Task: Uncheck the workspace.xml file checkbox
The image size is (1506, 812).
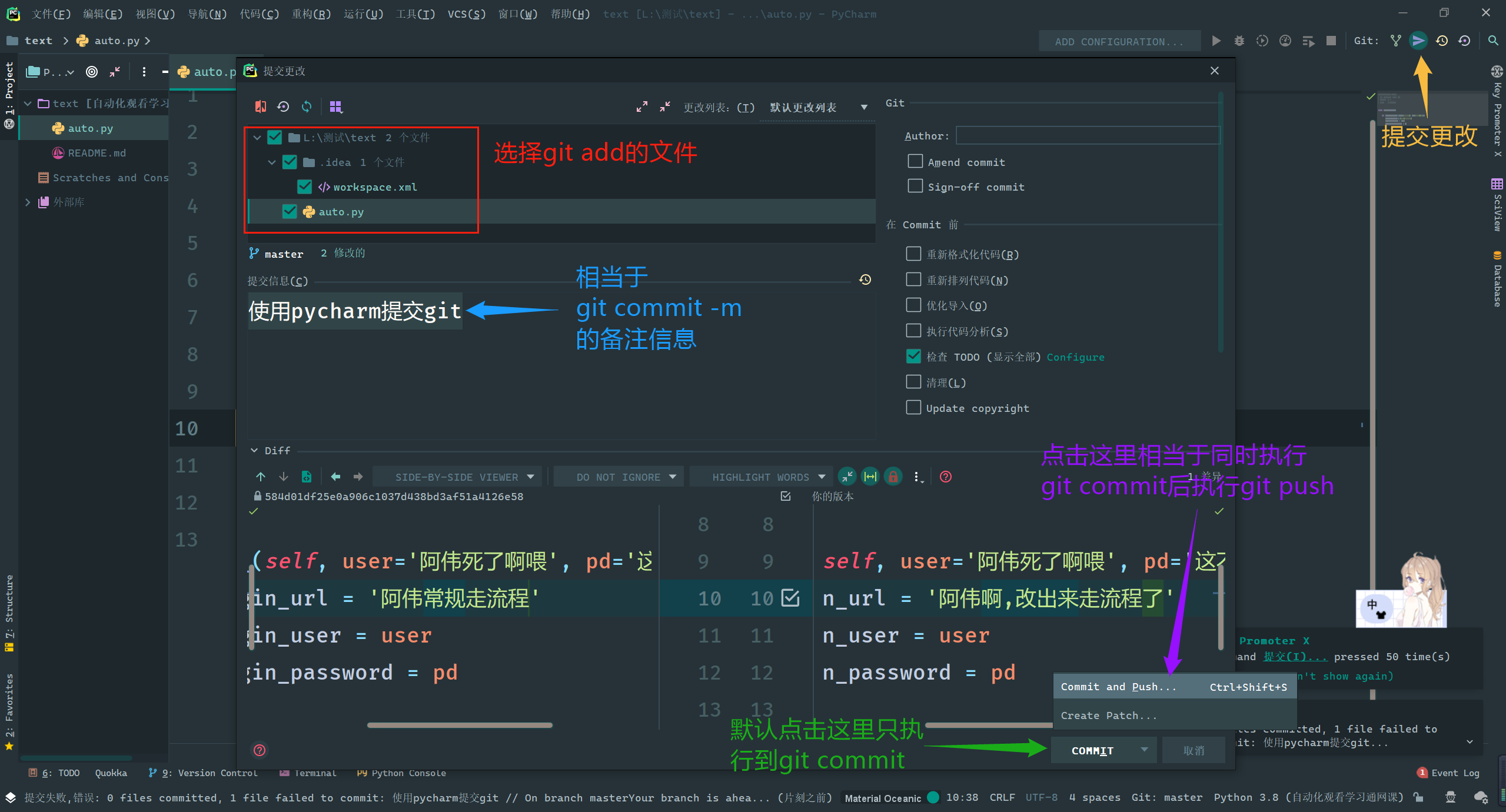Action: pos(304,187)
